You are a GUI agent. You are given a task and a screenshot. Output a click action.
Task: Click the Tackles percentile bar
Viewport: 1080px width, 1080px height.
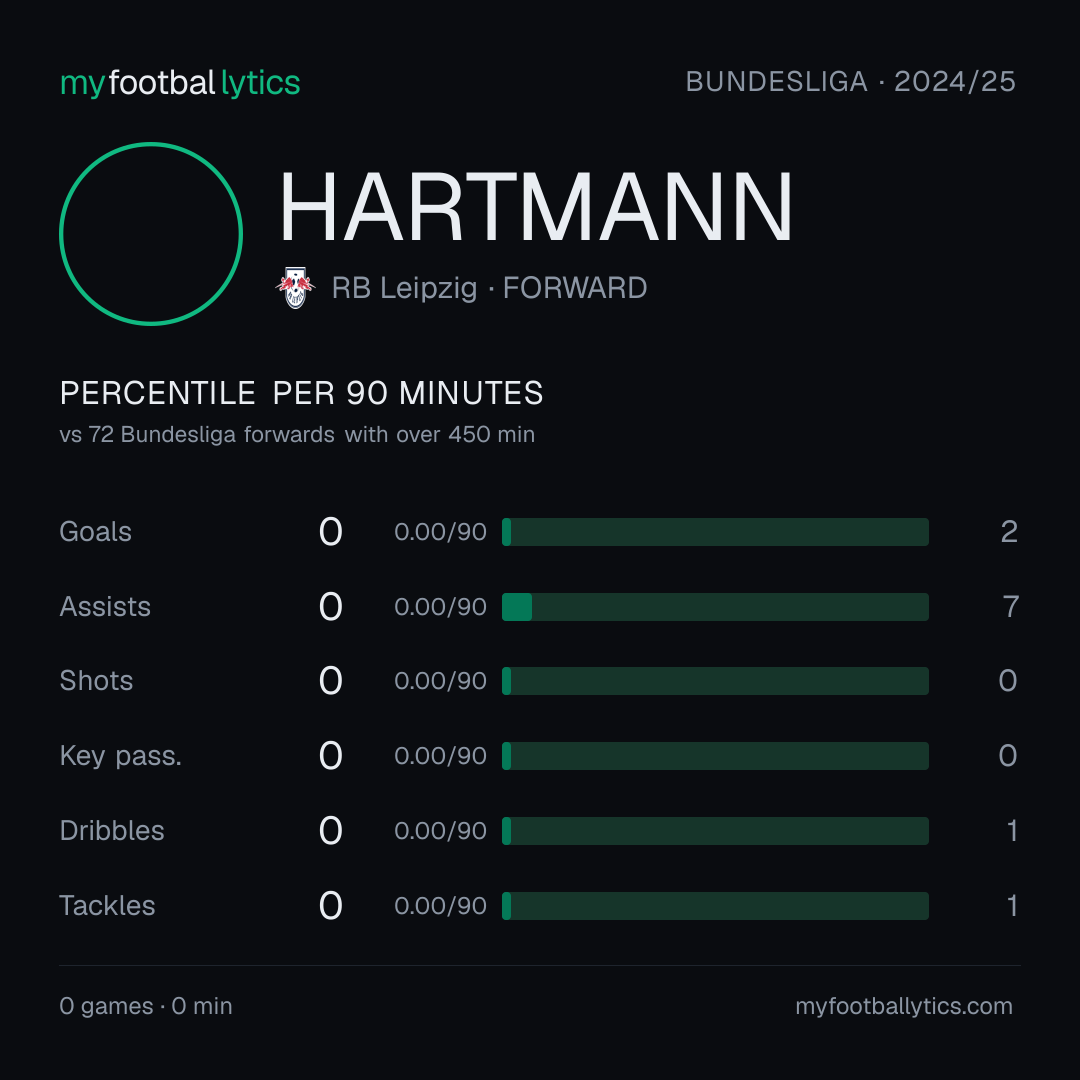(715, 906)
